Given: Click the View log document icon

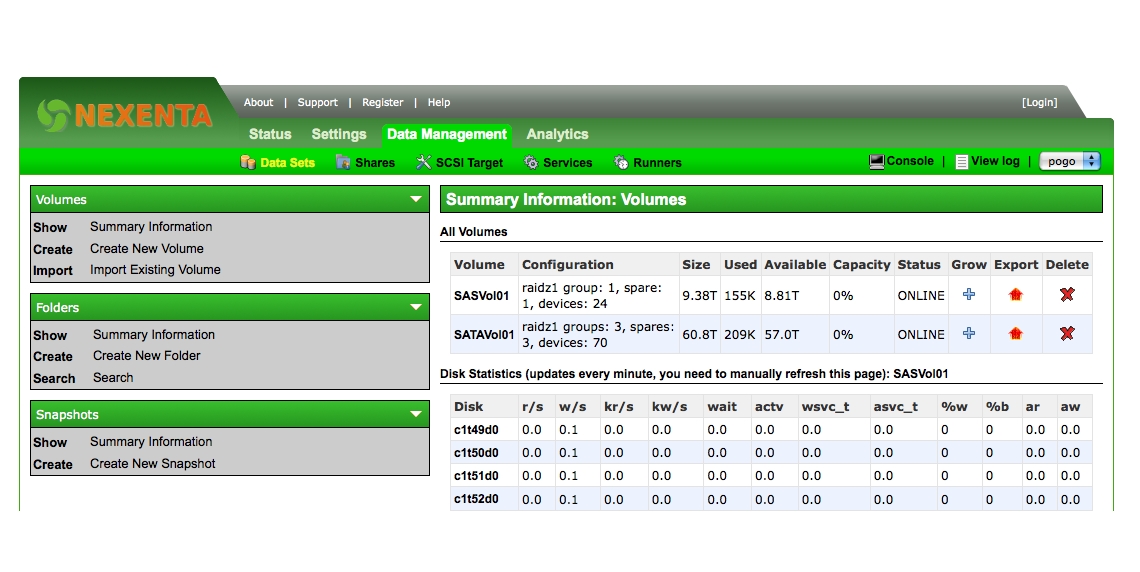Looking at the screenshot, I should pyautogui.click(x=961, y=161).
